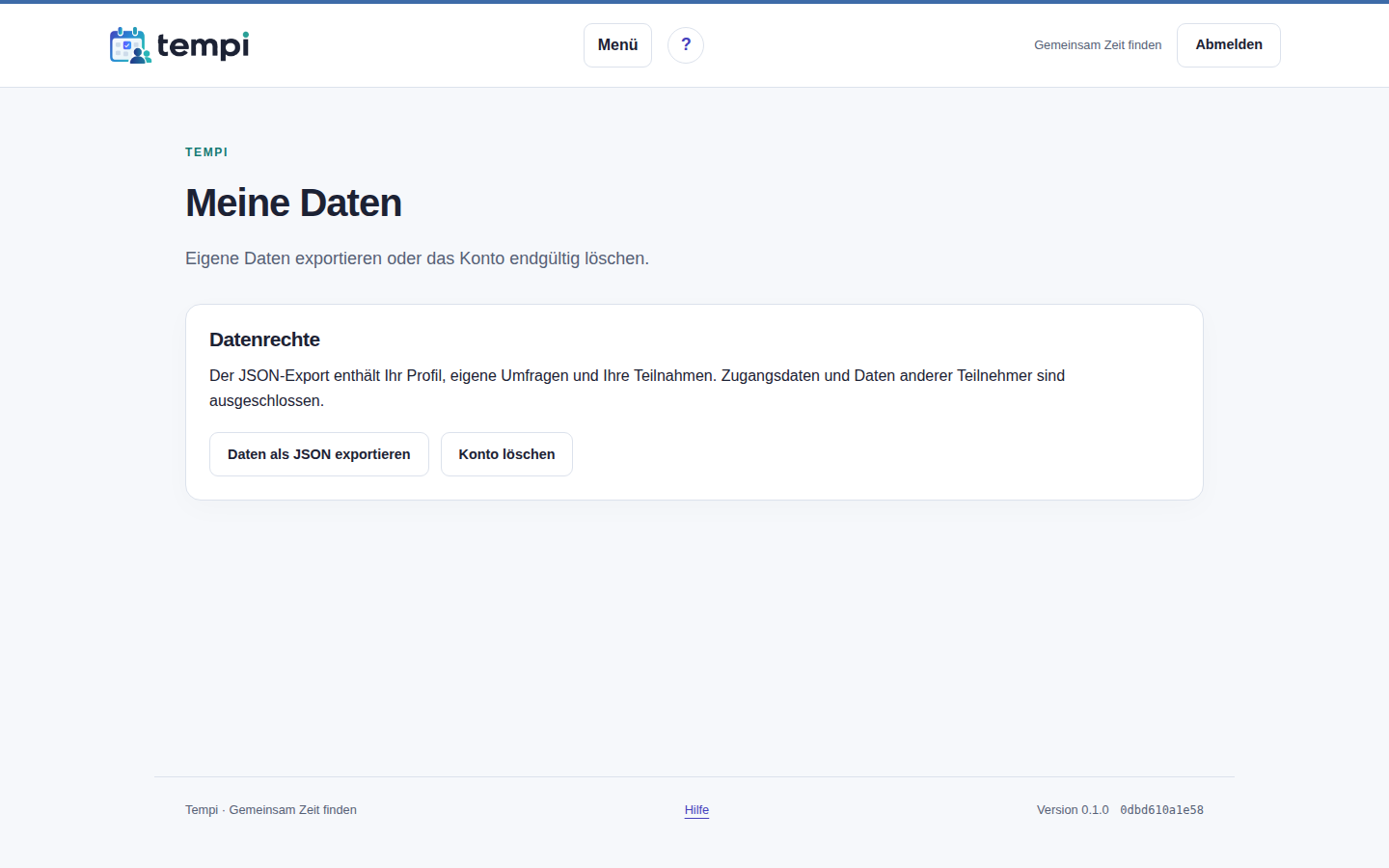Click the Version 0.1.0 label
The width and height of the screenshot is (1389, 868).
coord(1073,810)
